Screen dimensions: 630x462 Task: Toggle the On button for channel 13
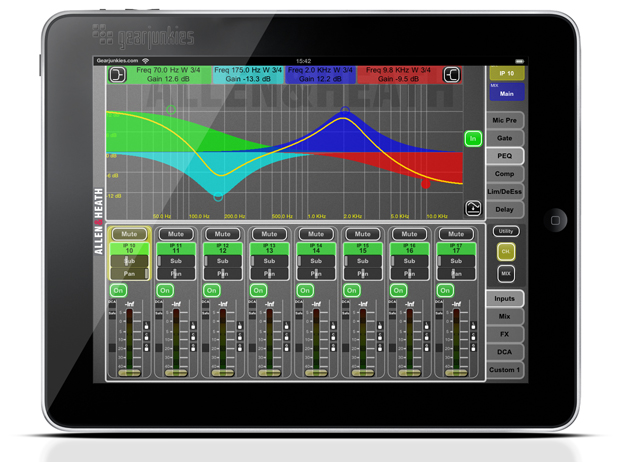(x=258, y=290)
